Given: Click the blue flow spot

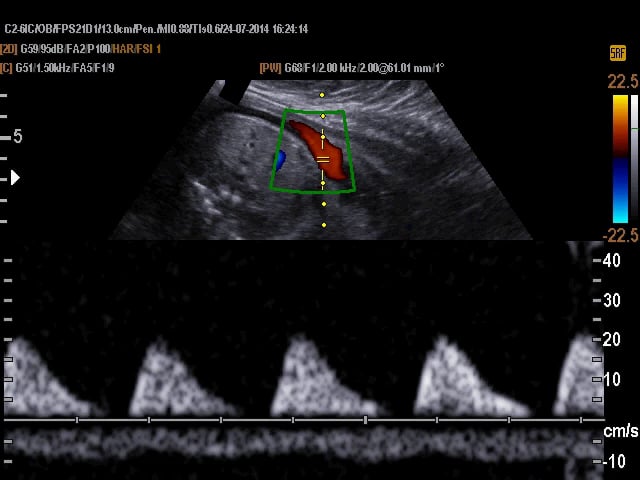Looking at the screenshot, I should click(280, 160).
